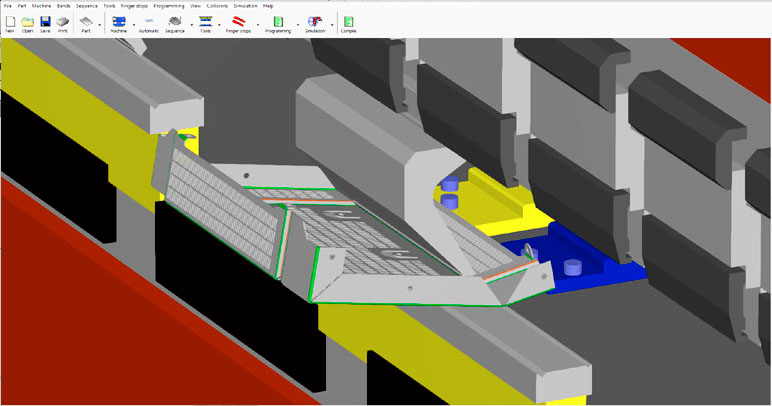Open the Help menu
772x406 pixels.
point(268,6)
